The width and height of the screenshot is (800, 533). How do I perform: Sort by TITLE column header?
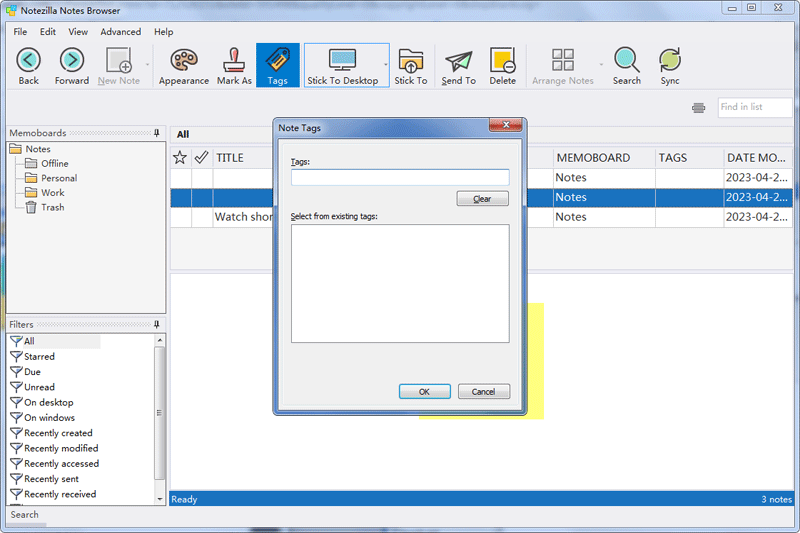click(230, 158)
